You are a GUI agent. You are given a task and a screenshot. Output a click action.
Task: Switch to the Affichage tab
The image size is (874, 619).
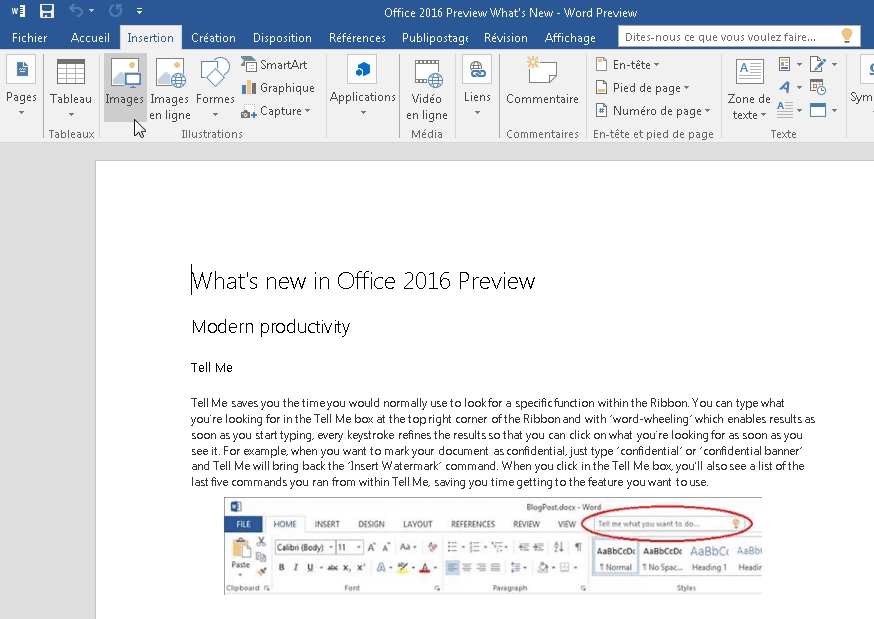[570, 37]
